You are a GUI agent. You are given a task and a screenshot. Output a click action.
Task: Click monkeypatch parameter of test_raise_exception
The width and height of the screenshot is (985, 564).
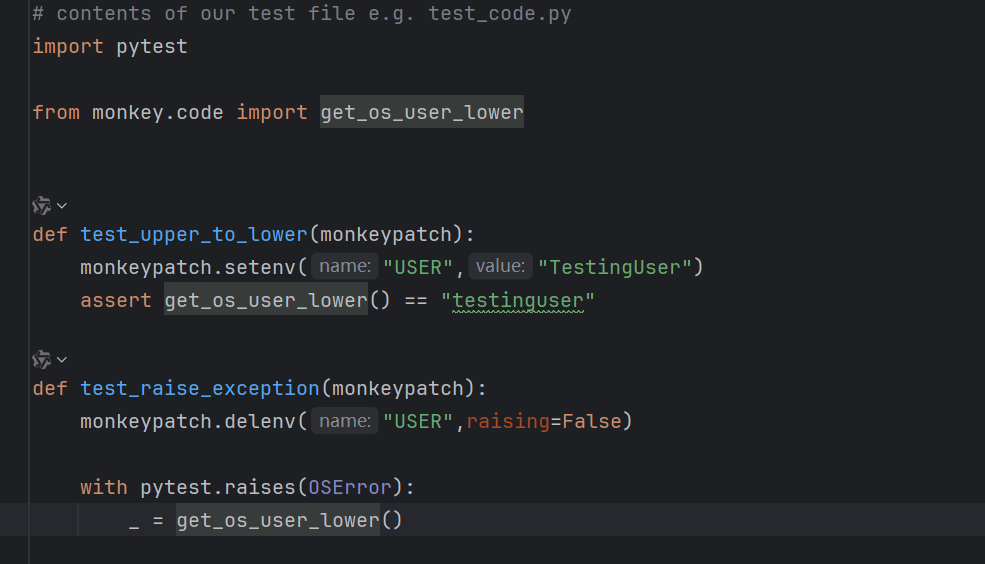[398, 388]
